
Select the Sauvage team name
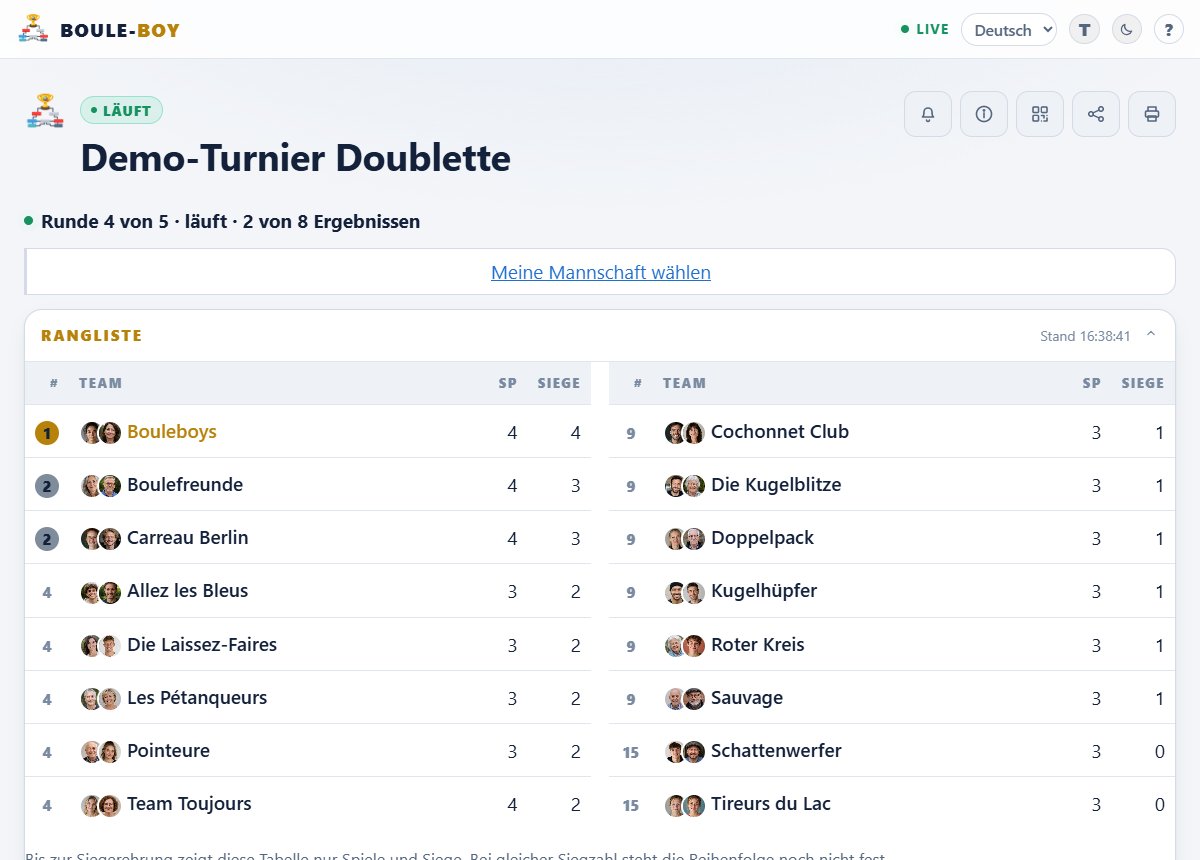pyautogui.click(x=747, y=697)
